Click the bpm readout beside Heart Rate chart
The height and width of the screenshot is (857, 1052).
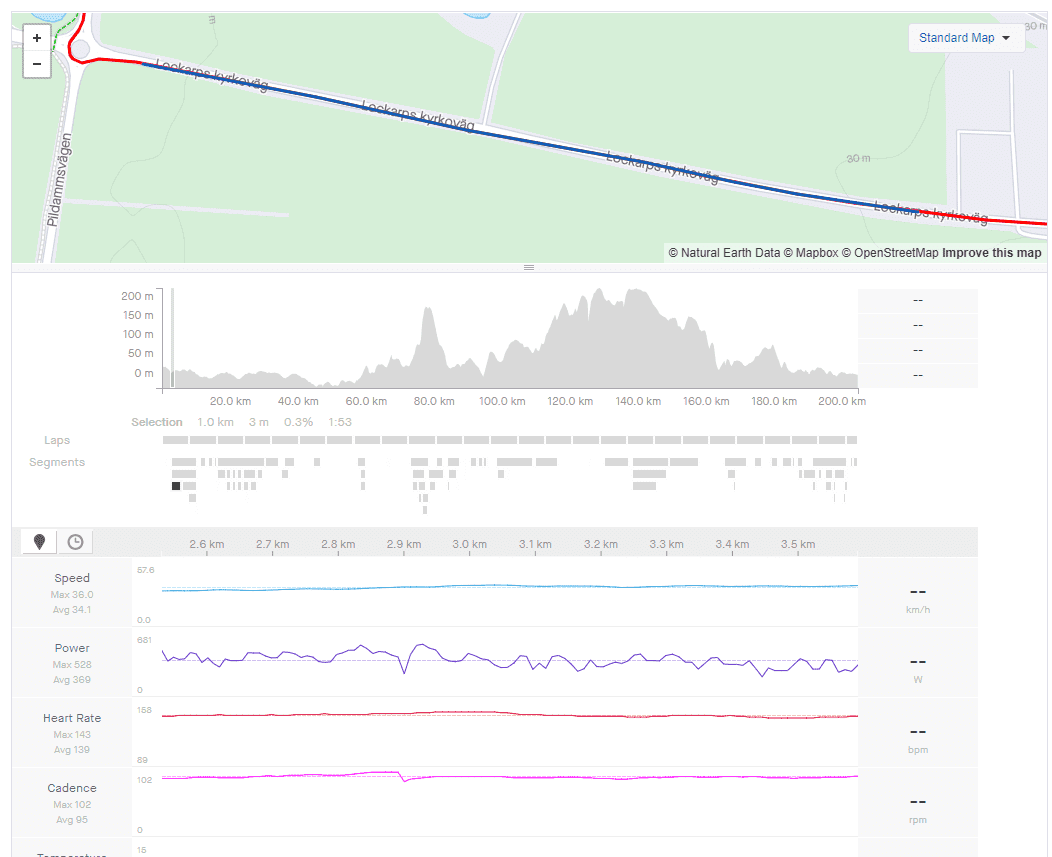pos(918,750)
